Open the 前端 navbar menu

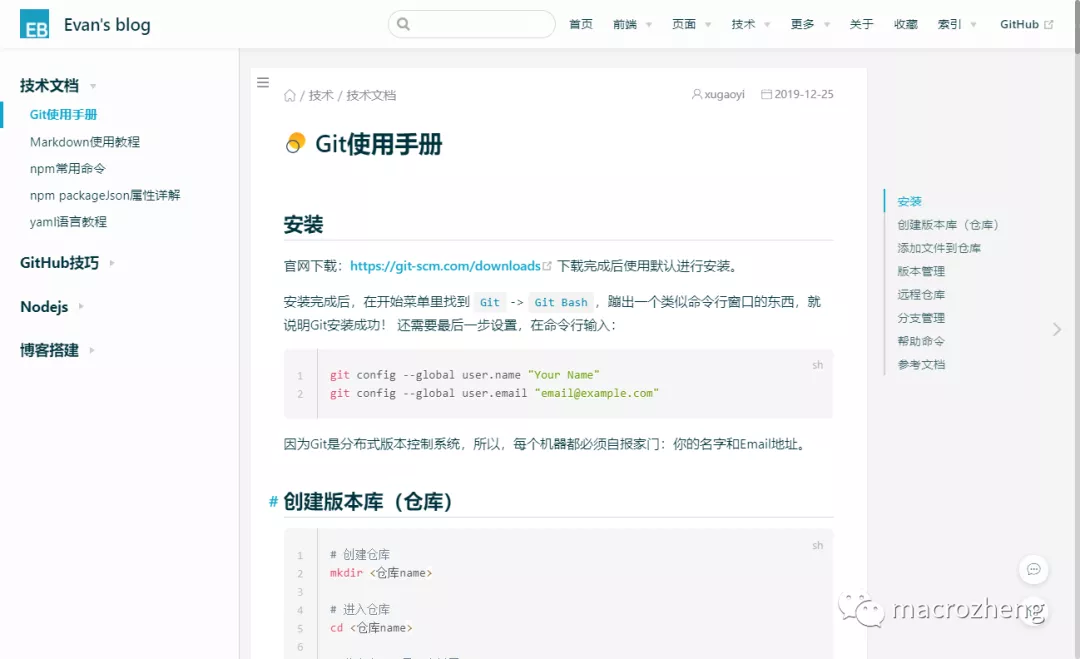[x=625, y=24]
